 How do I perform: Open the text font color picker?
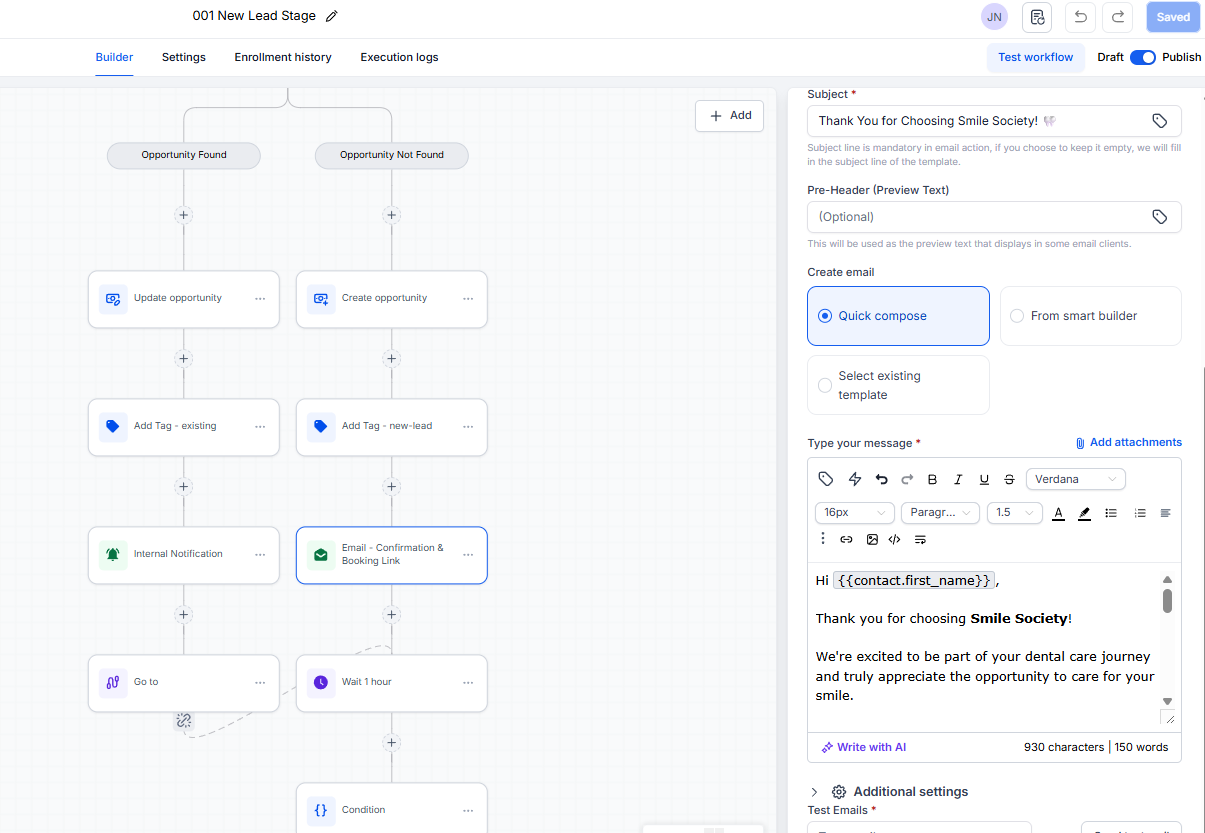[x=1058, y=513]
